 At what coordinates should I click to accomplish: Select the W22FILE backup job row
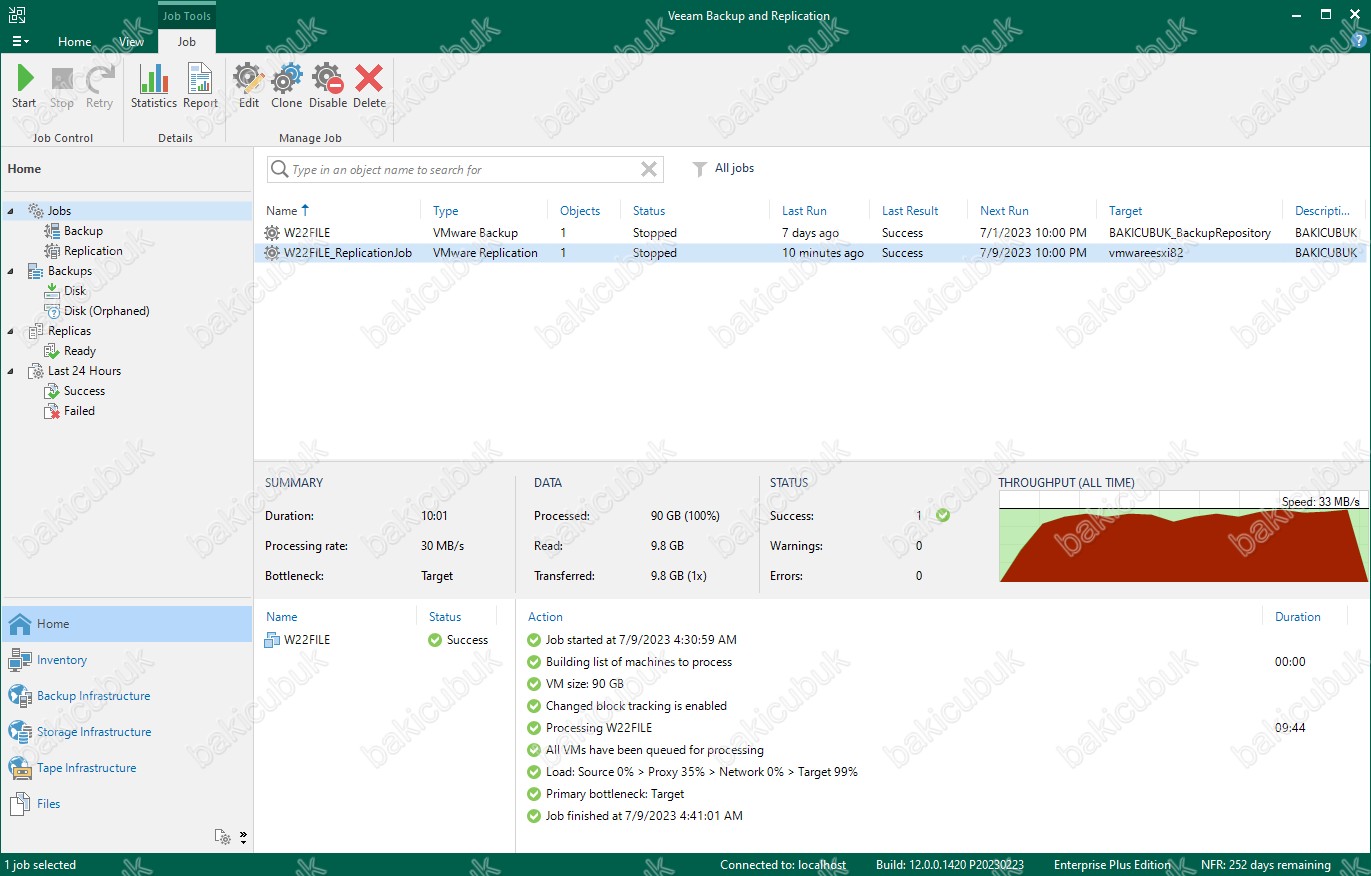(x=811, y=233)
